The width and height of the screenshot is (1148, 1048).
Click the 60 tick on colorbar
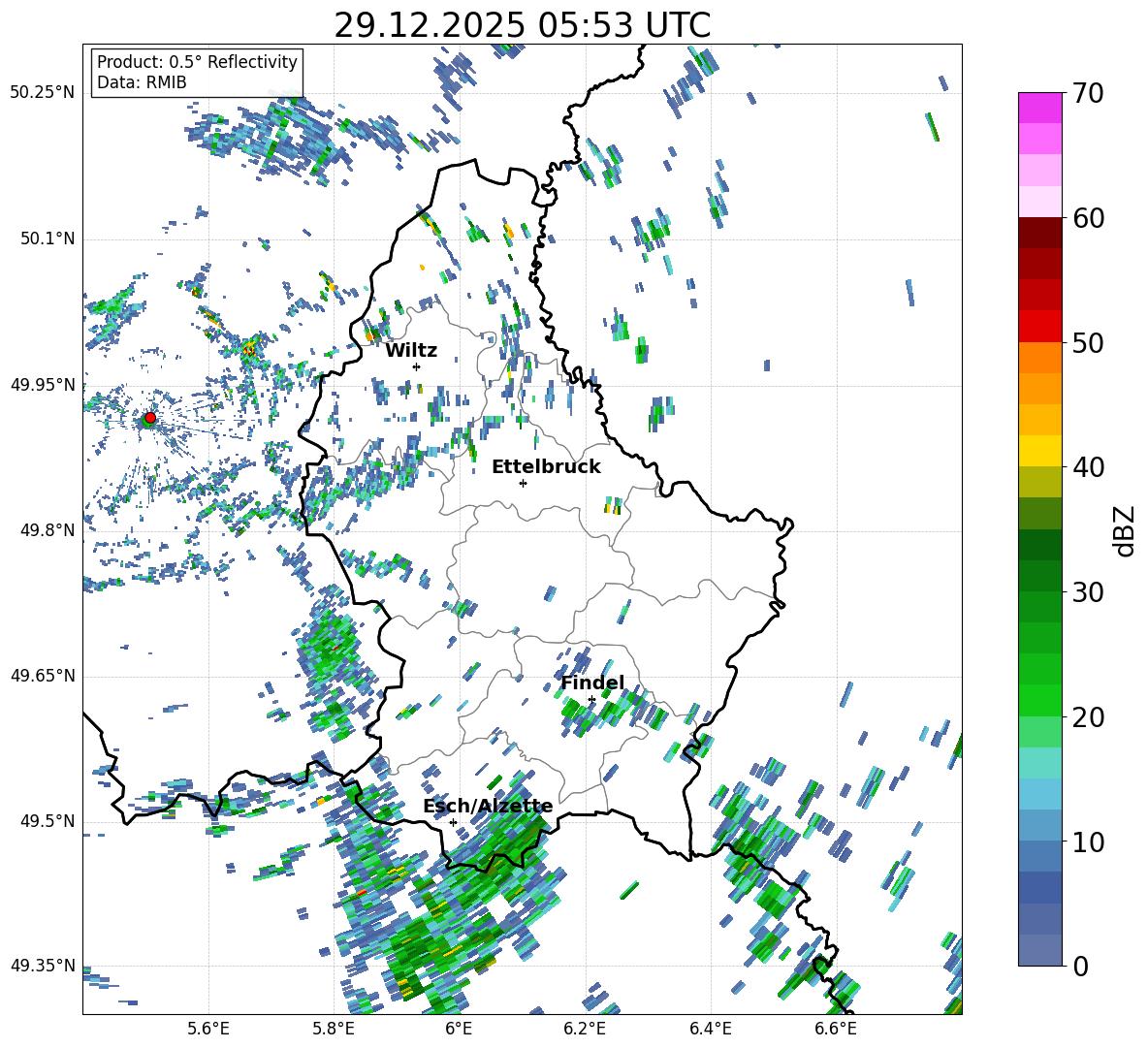tap(1088, 218)
